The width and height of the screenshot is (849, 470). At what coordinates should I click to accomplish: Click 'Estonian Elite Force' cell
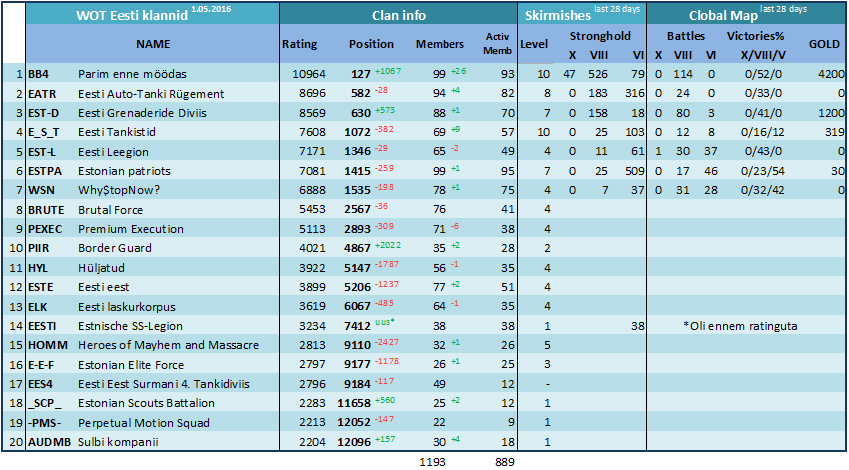(x=131, y=365)
